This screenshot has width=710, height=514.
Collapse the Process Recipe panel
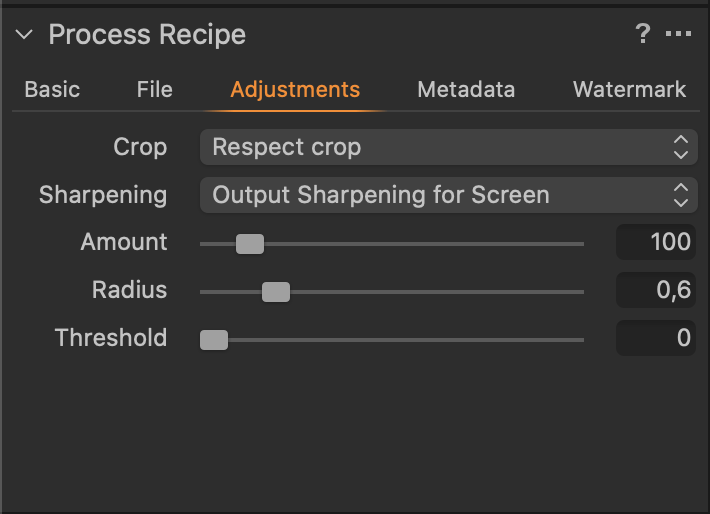[25, 36]
